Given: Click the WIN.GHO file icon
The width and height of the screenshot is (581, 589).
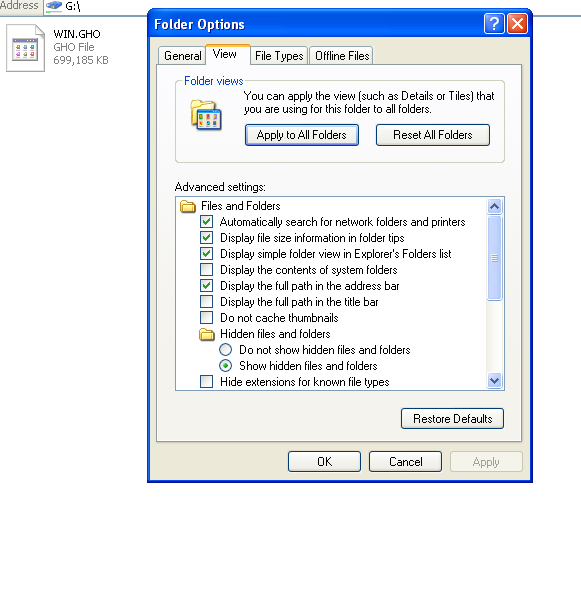Looking at the screenshot, I should click(x=25, y=48).
